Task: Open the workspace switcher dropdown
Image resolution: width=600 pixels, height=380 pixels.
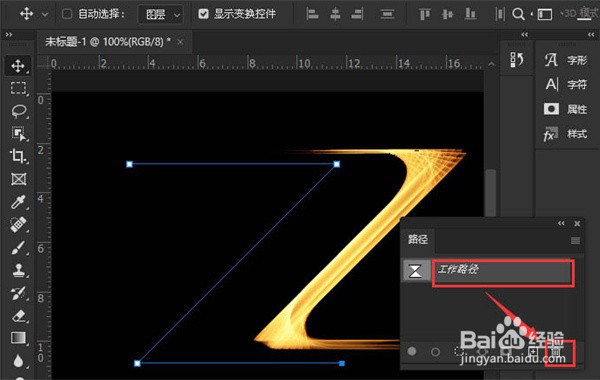Action: (545, 15)
